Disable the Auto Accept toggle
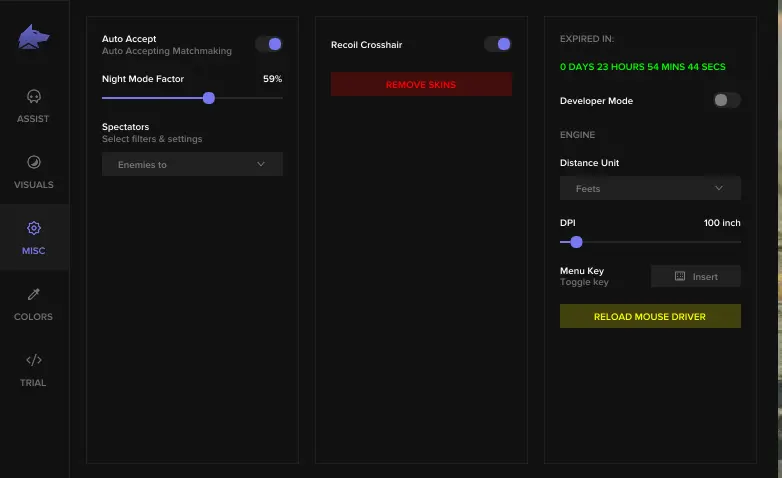The width and height of the screenshot is (782, 478). pyautogui.click(x=269, y=44)
